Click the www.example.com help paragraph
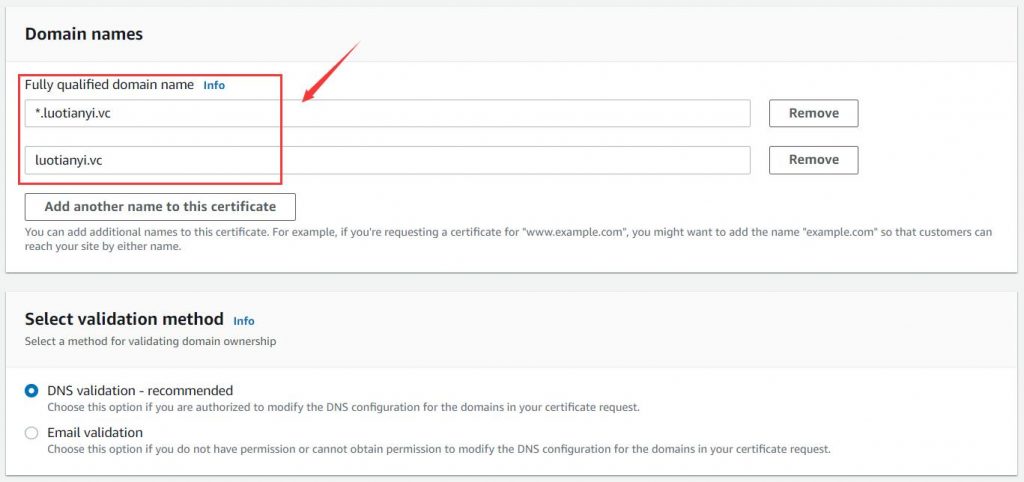Viewport: 1024px width, 482px height. coord(508,240)
